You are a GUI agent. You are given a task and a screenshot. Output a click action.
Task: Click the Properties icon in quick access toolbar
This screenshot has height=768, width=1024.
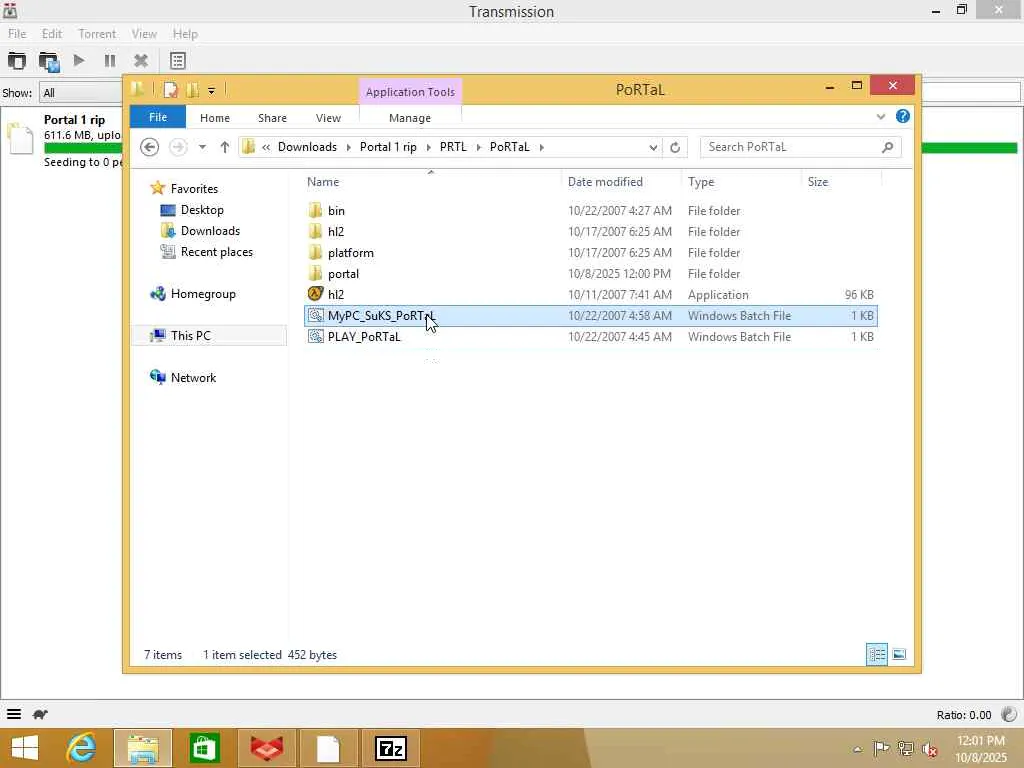coord(170,89)
